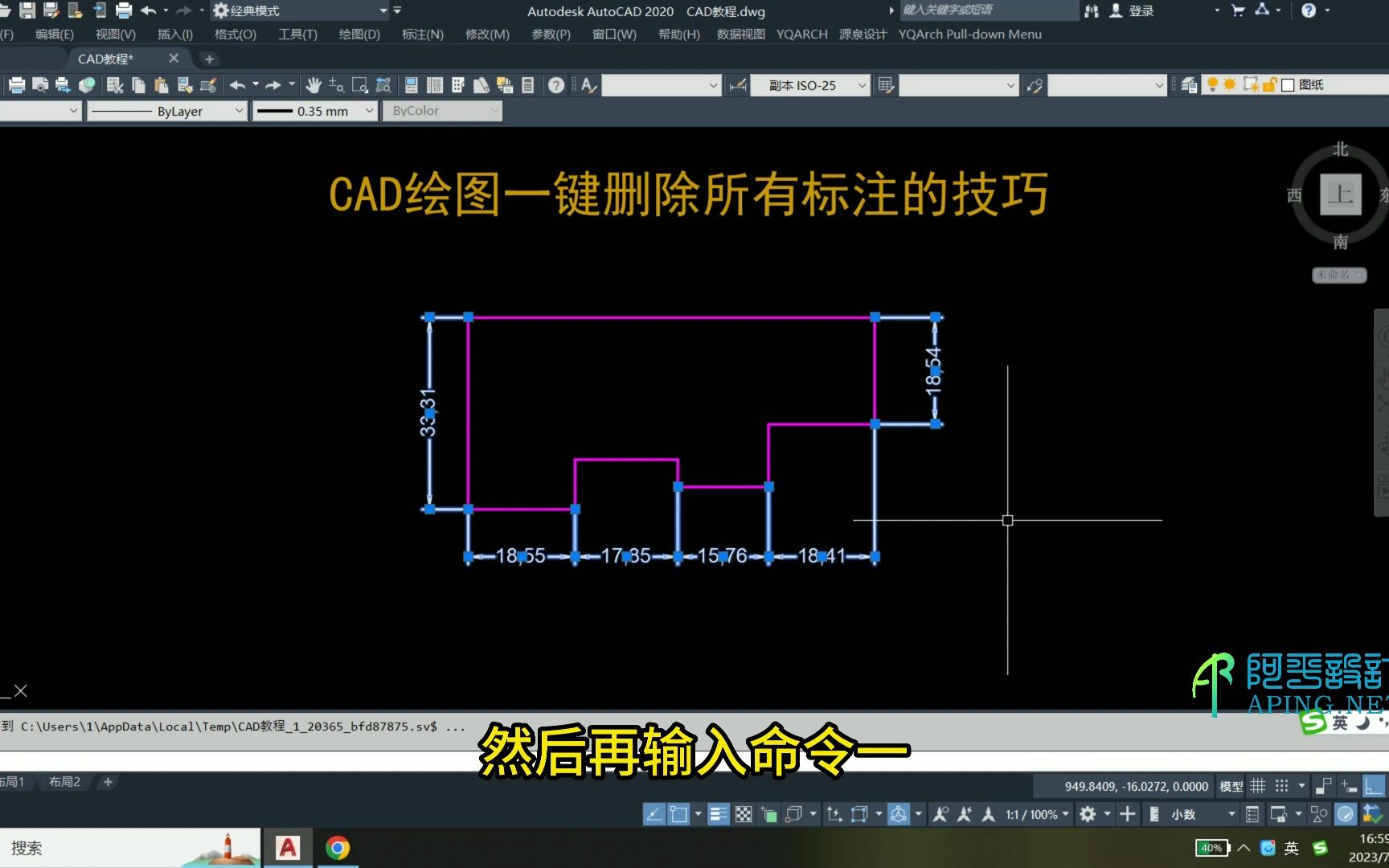Viewport: 1389px width, 868px height.
Task: Toggle grid display in the status bar
Action: (1258, 786)
